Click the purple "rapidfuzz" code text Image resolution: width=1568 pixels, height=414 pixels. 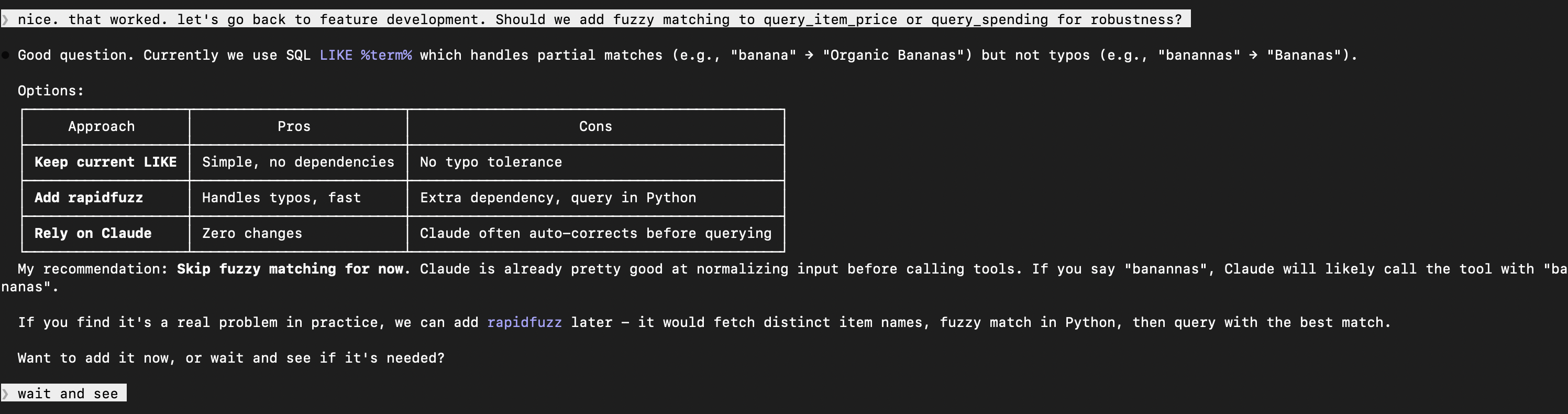524,323
